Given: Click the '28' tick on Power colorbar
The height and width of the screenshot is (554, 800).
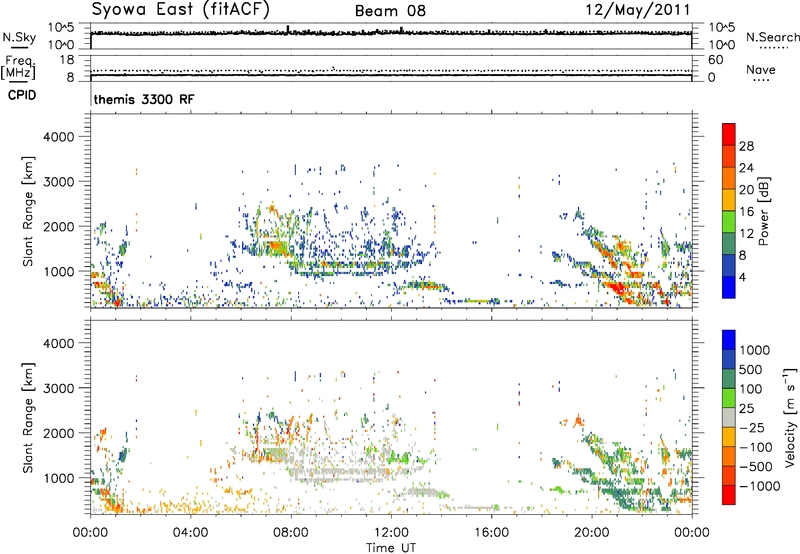Looking at the screenshot, I should pyautogui.click(x=746, y=146).
